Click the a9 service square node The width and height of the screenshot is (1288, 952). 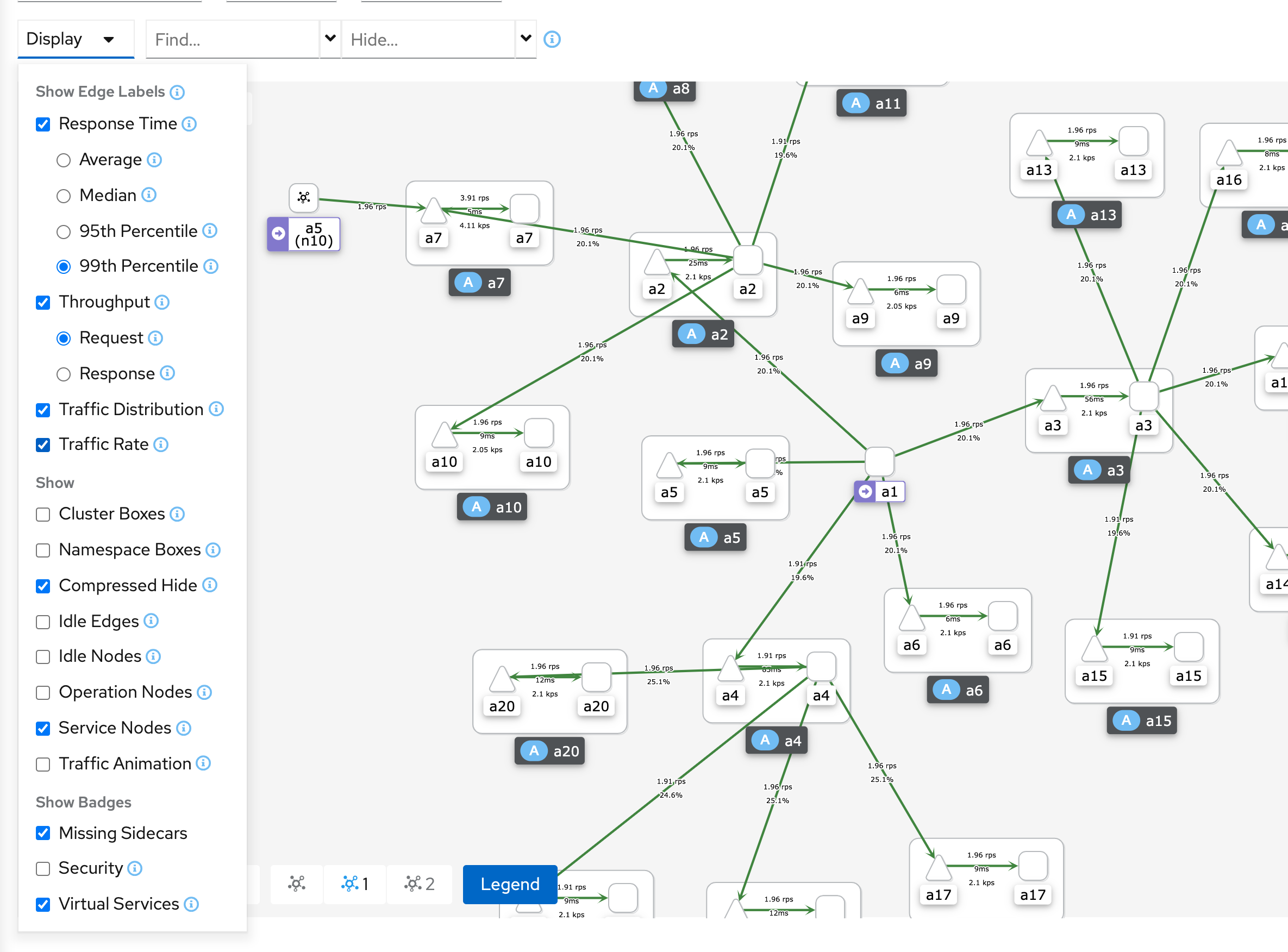click(x=952, y=289)
